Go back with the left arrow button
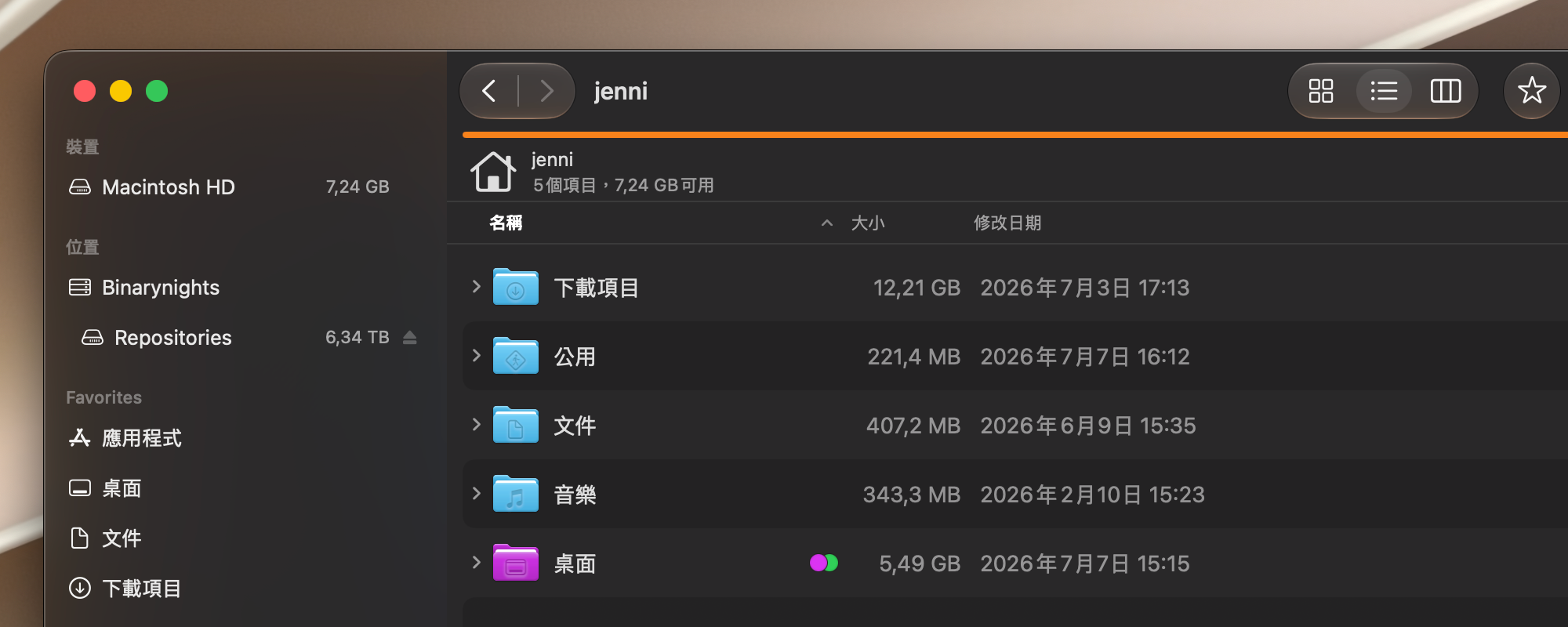The height and width of the screenshot is (627, 1568). (x=489, y=91)
